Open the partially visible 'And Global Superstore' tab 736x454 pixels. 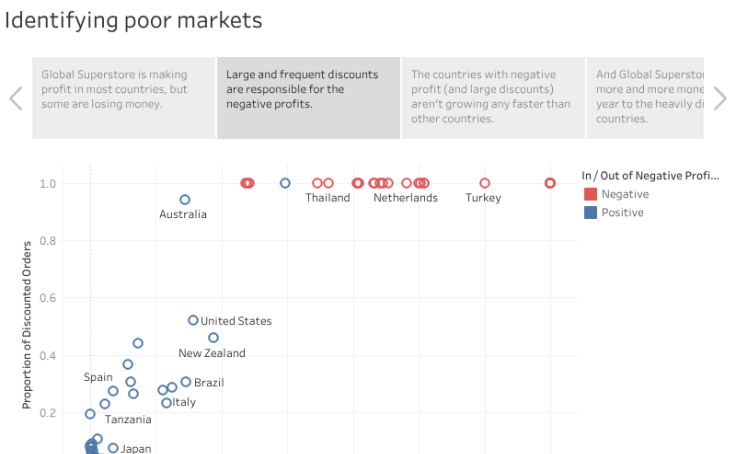648,97
